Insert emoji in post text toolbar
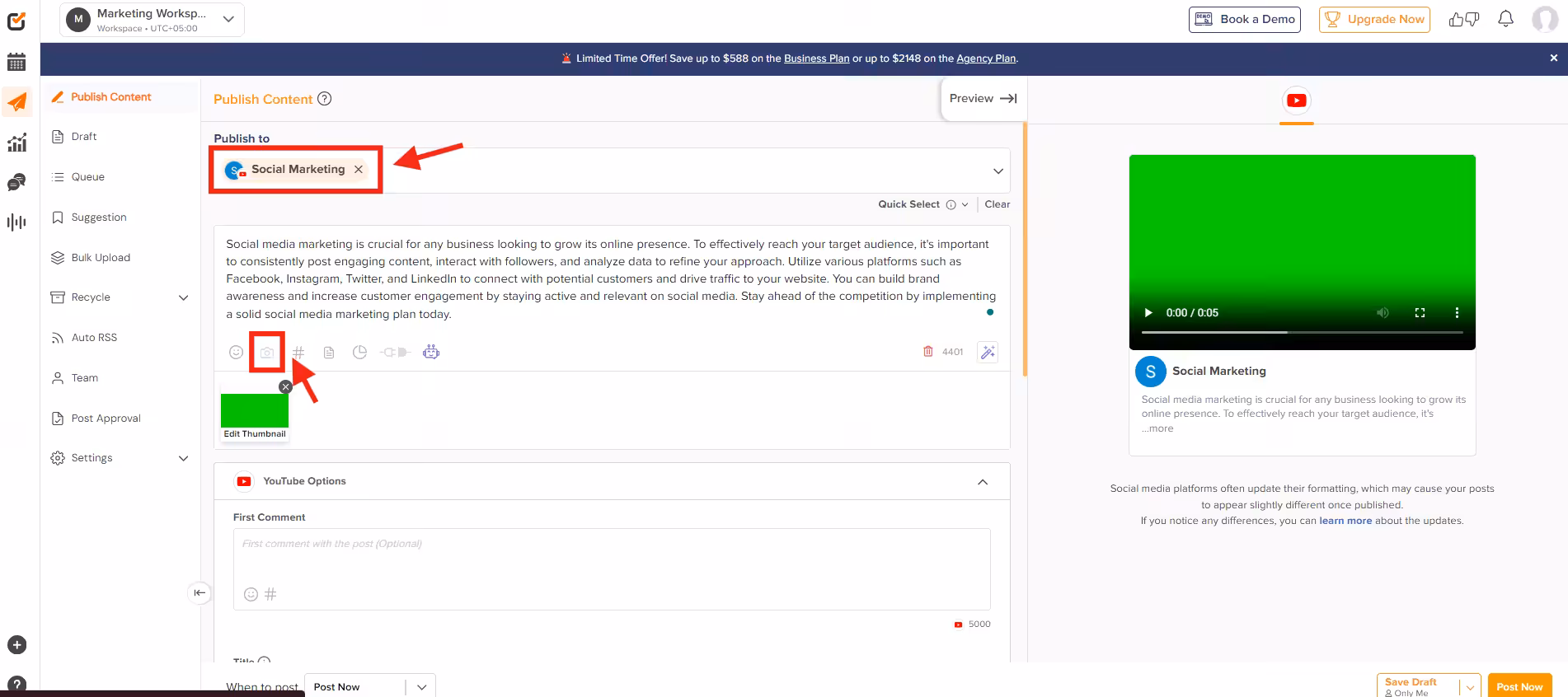Image resolution: width=1568 pixels, height=697 pixels. tap(236, 353)
